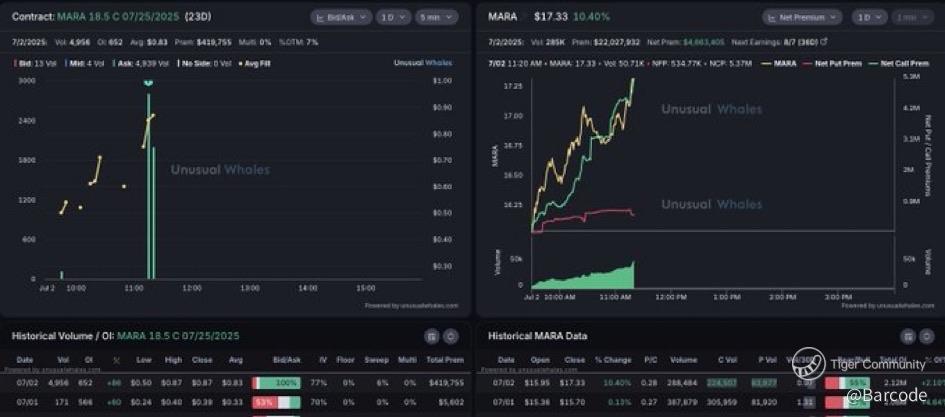Click the small green volume bar near 10:00

click(x=61, y=275)
